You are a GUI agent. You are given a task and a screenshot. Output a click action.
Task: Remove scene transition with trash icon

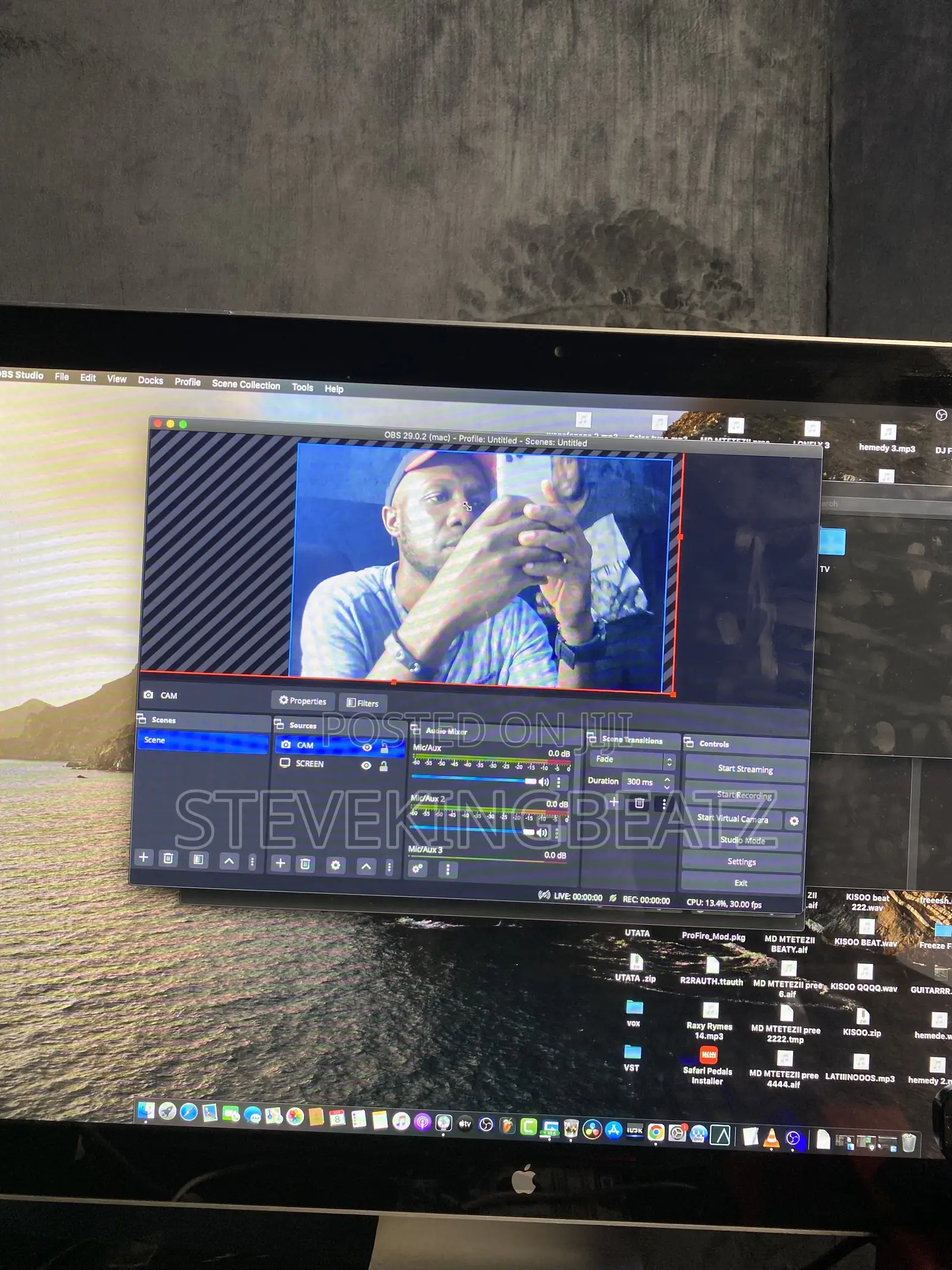tap(639, 803)
